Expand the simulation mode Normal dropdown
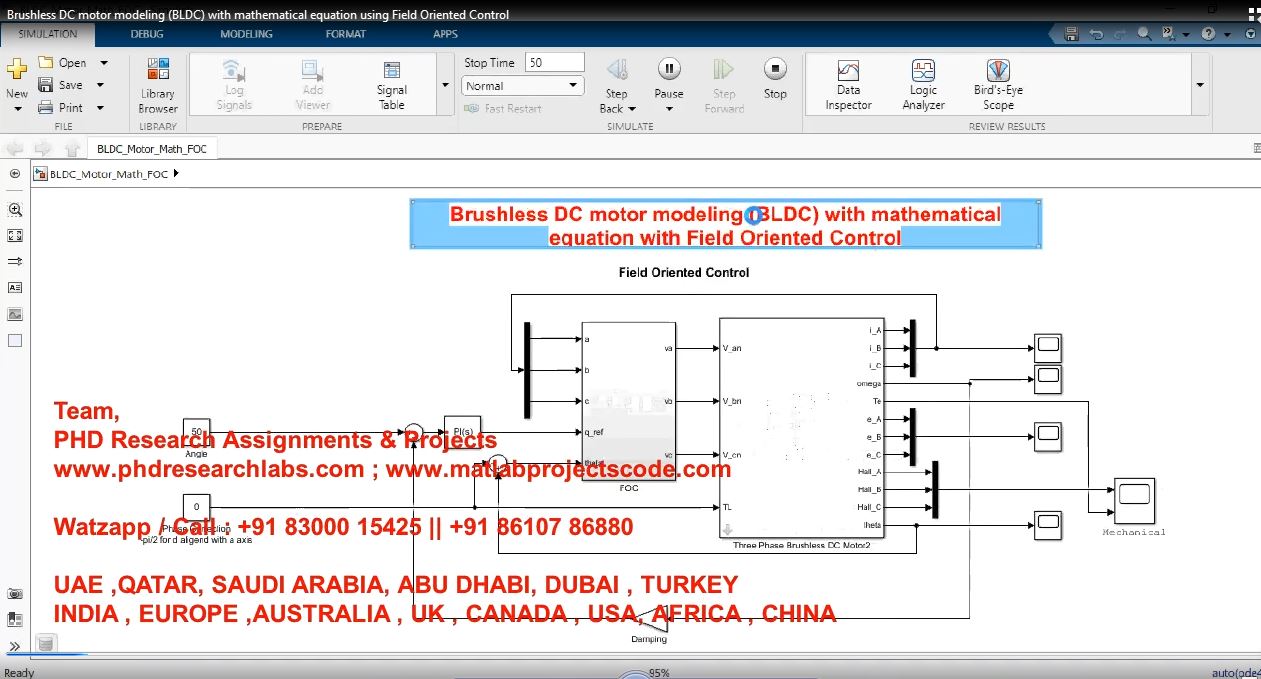Viewport: 1261px width, 679px height. (574, 86)
